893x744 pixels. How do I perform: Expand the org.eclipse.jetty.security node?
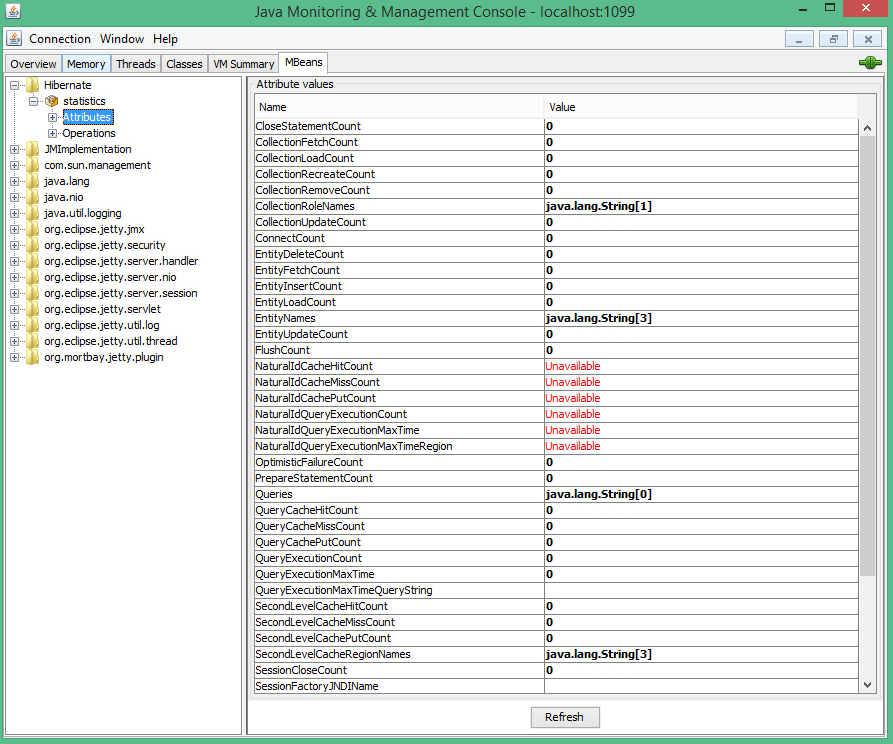(x=14, y=245)
